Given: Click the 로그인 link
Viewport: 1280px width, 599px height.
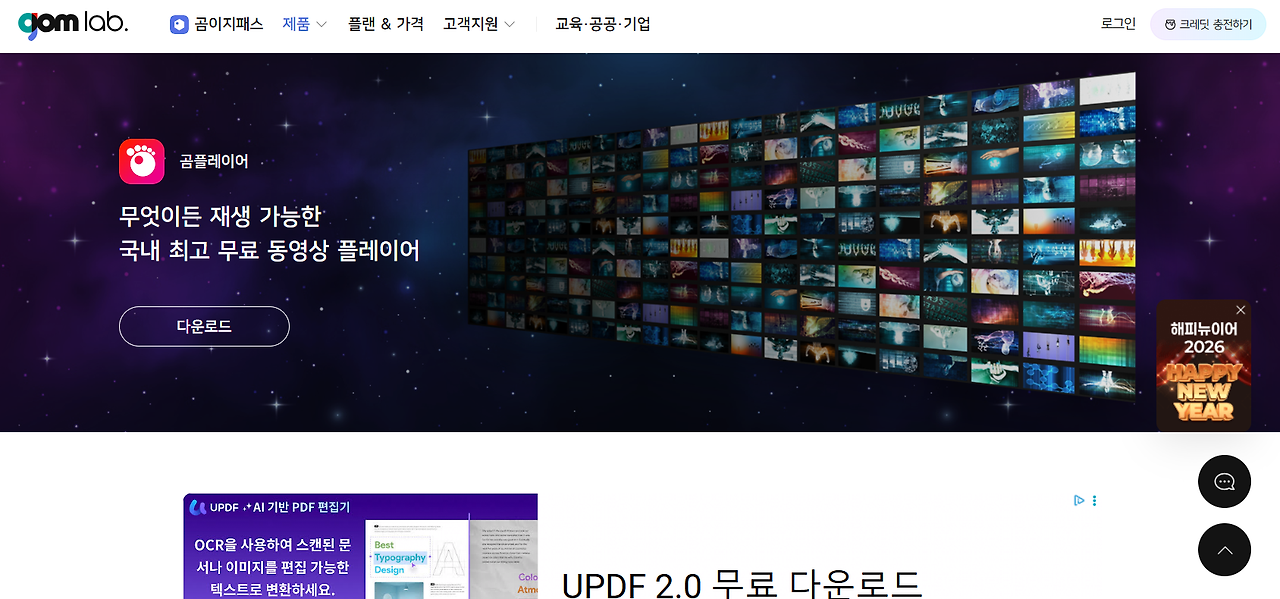Looking at the screenshot, I should (1118, 24).
